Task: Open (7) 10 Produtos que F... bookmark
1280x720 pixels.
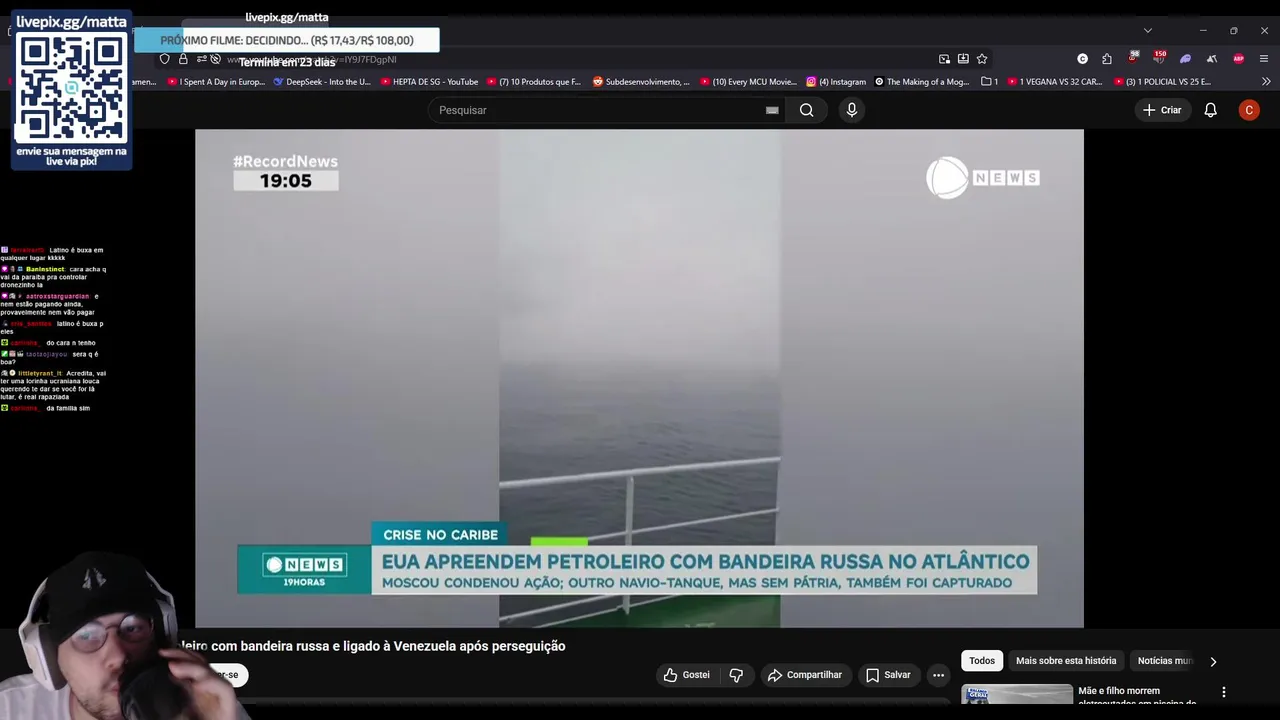Action: click(x=532, y=82)
